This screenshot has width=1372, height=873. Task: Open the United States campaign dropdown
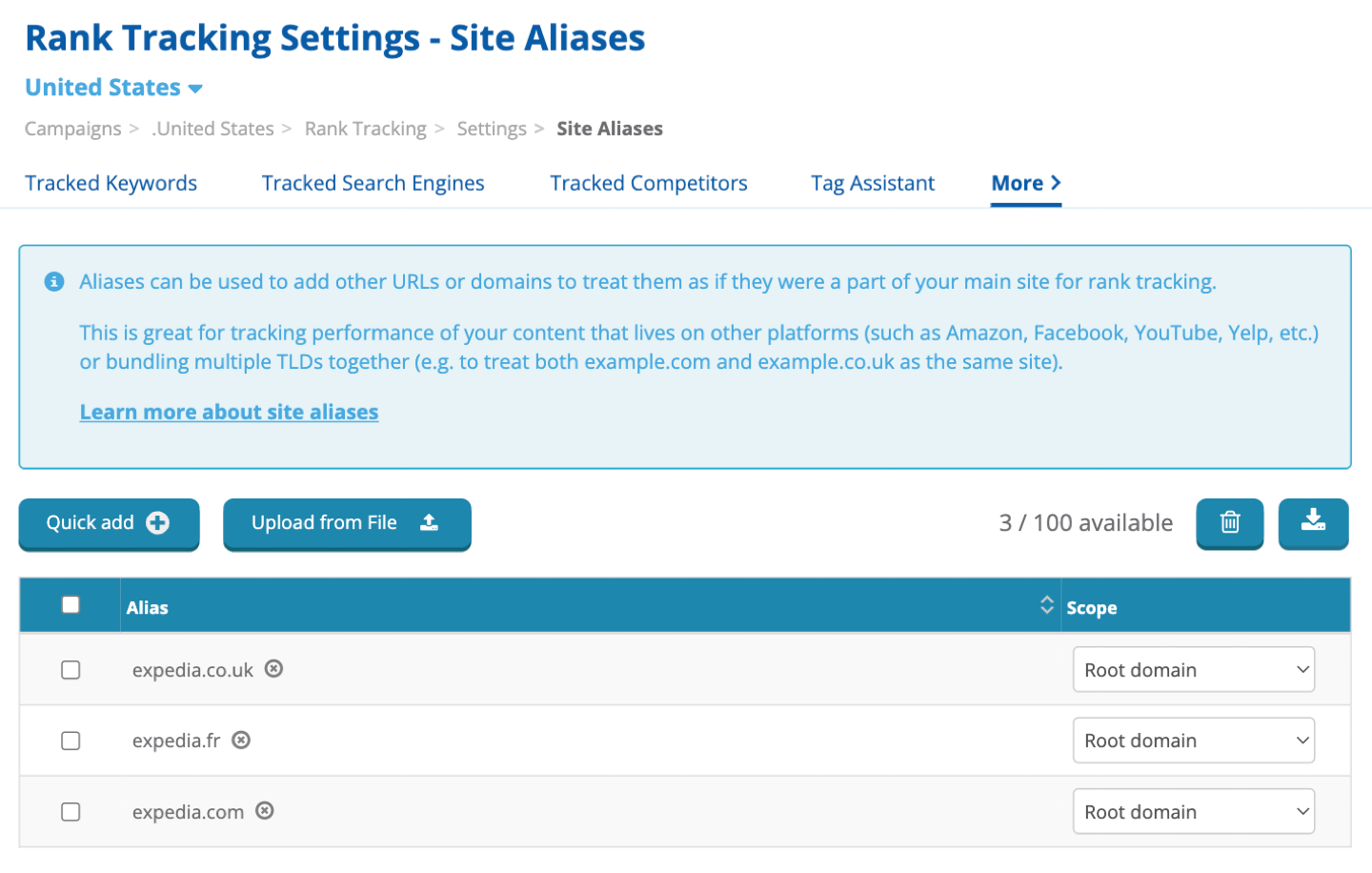click(x=113, y=88)
